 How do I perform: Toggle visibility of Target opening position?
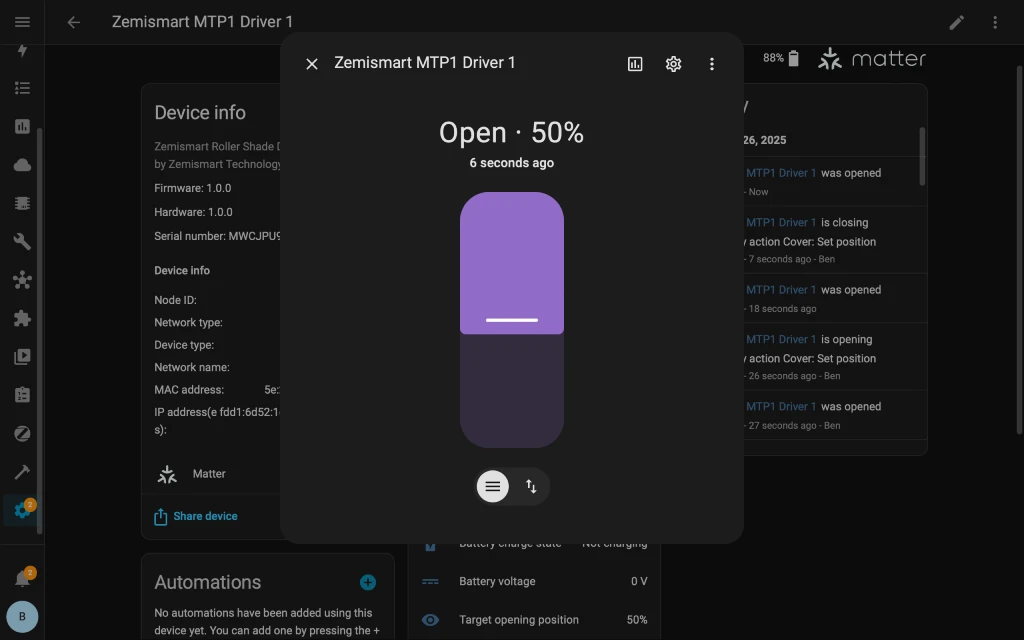coord(430,620)
